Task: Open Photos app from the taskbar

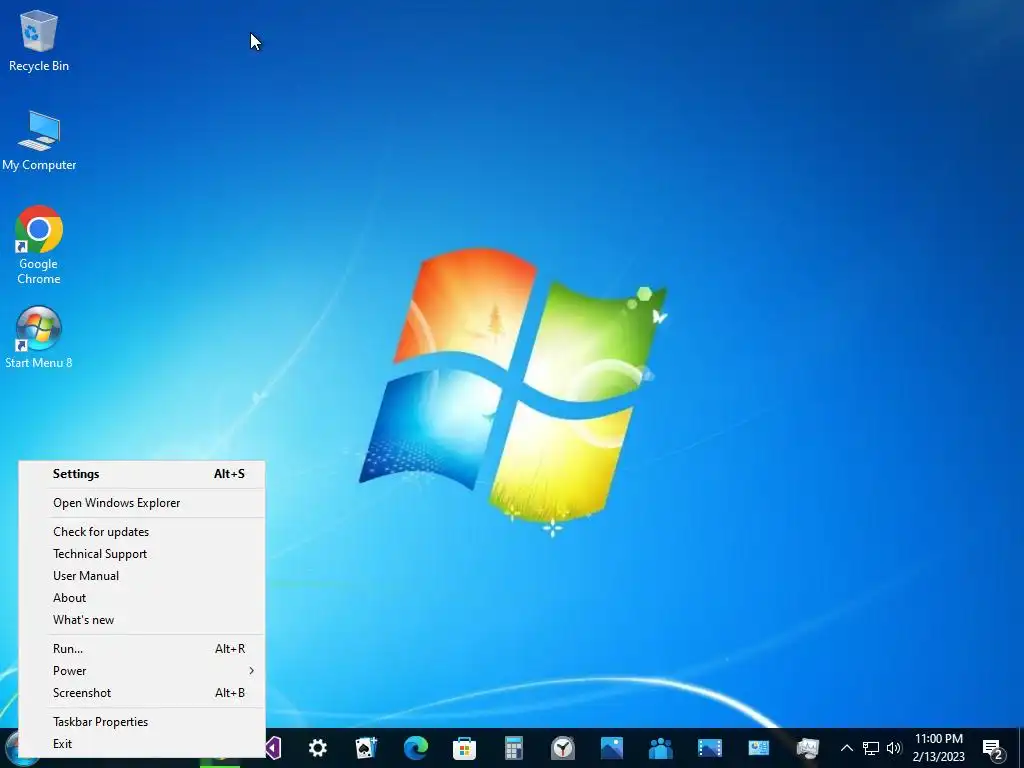Action: tap(612, 748)
